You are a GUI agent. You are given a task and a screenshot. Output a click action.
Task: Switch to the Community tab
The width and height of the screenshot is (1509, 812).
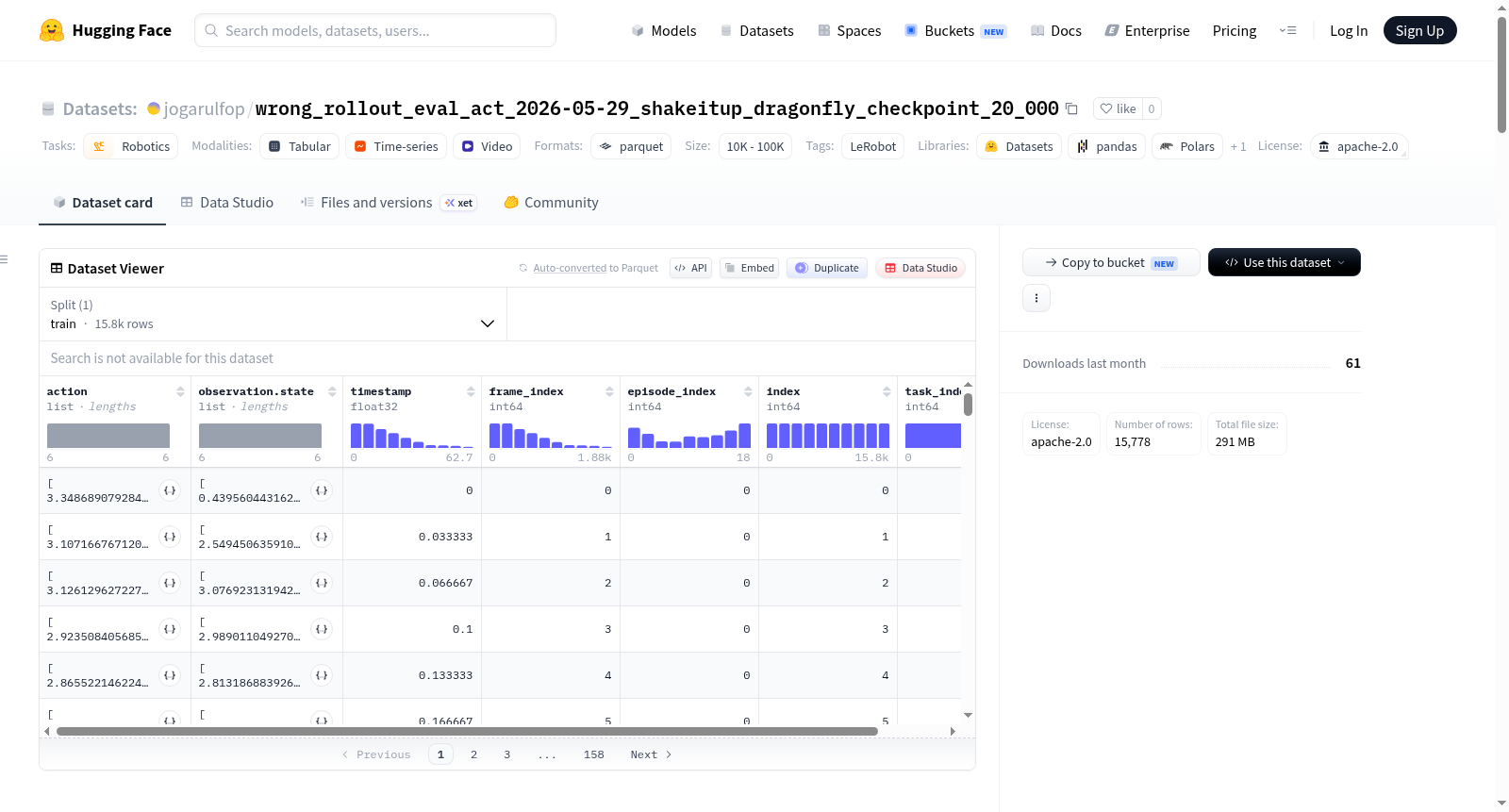pos(552,202)
